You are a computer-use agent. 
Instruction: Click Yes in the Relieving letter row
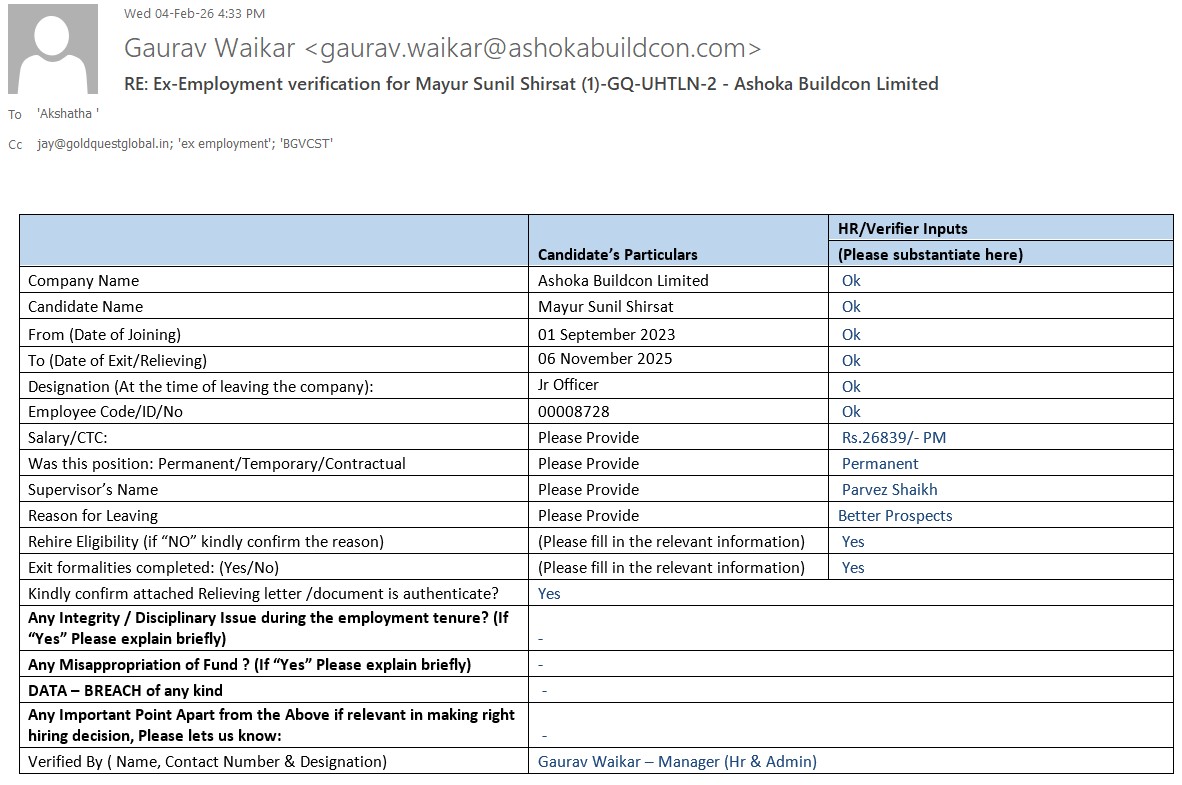coord(549,594)
